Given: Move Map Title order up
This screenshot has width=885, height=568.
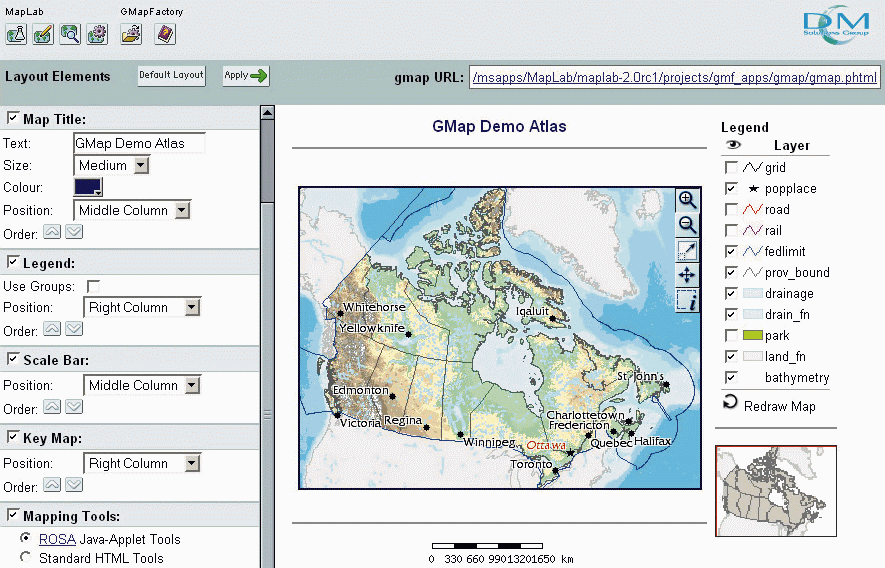Looking at the screenshot, I should point(52,231).
